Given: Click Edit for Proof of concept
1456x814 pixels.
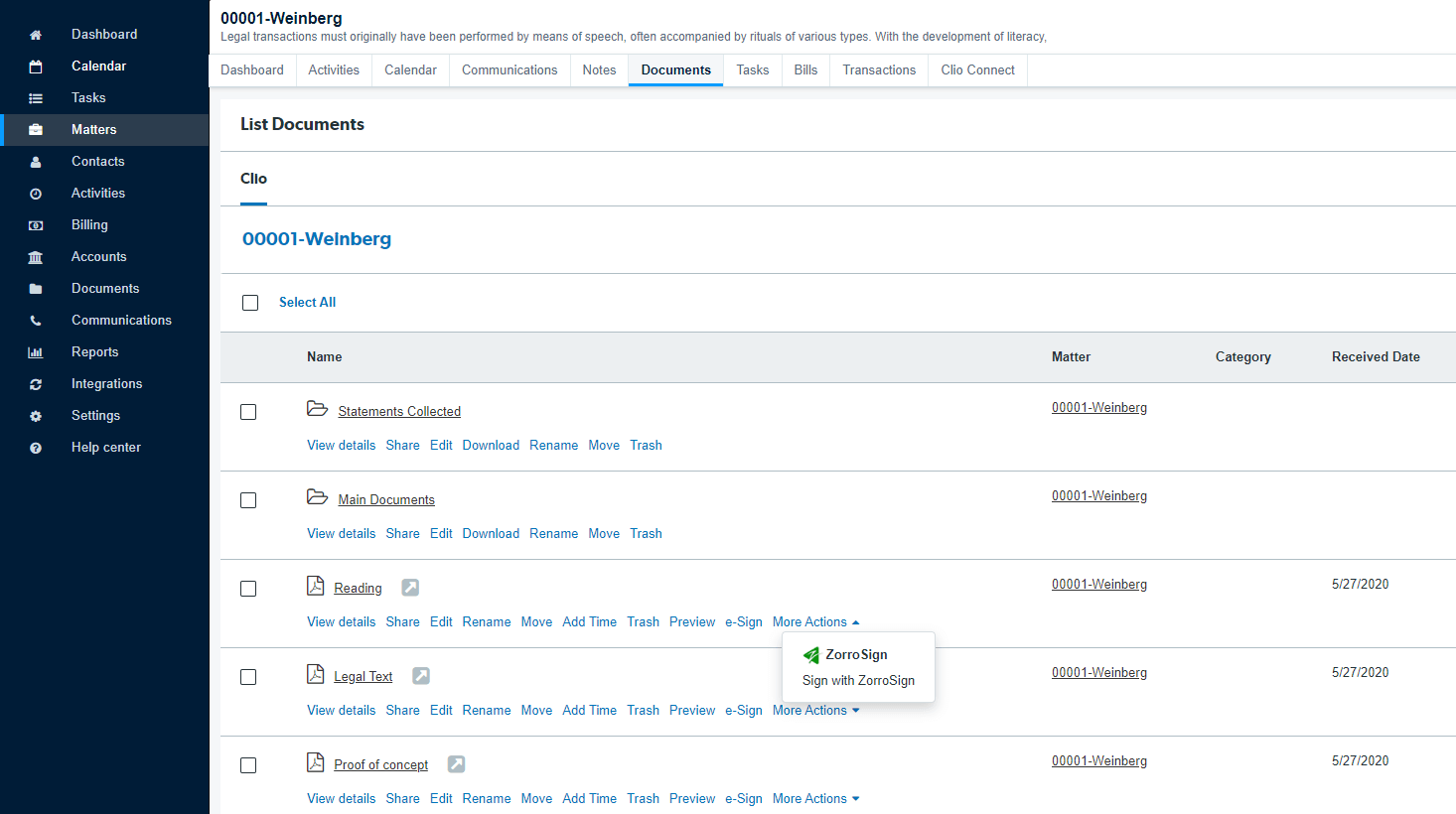Looking at the screenshot, I should (x=441, y=799).
